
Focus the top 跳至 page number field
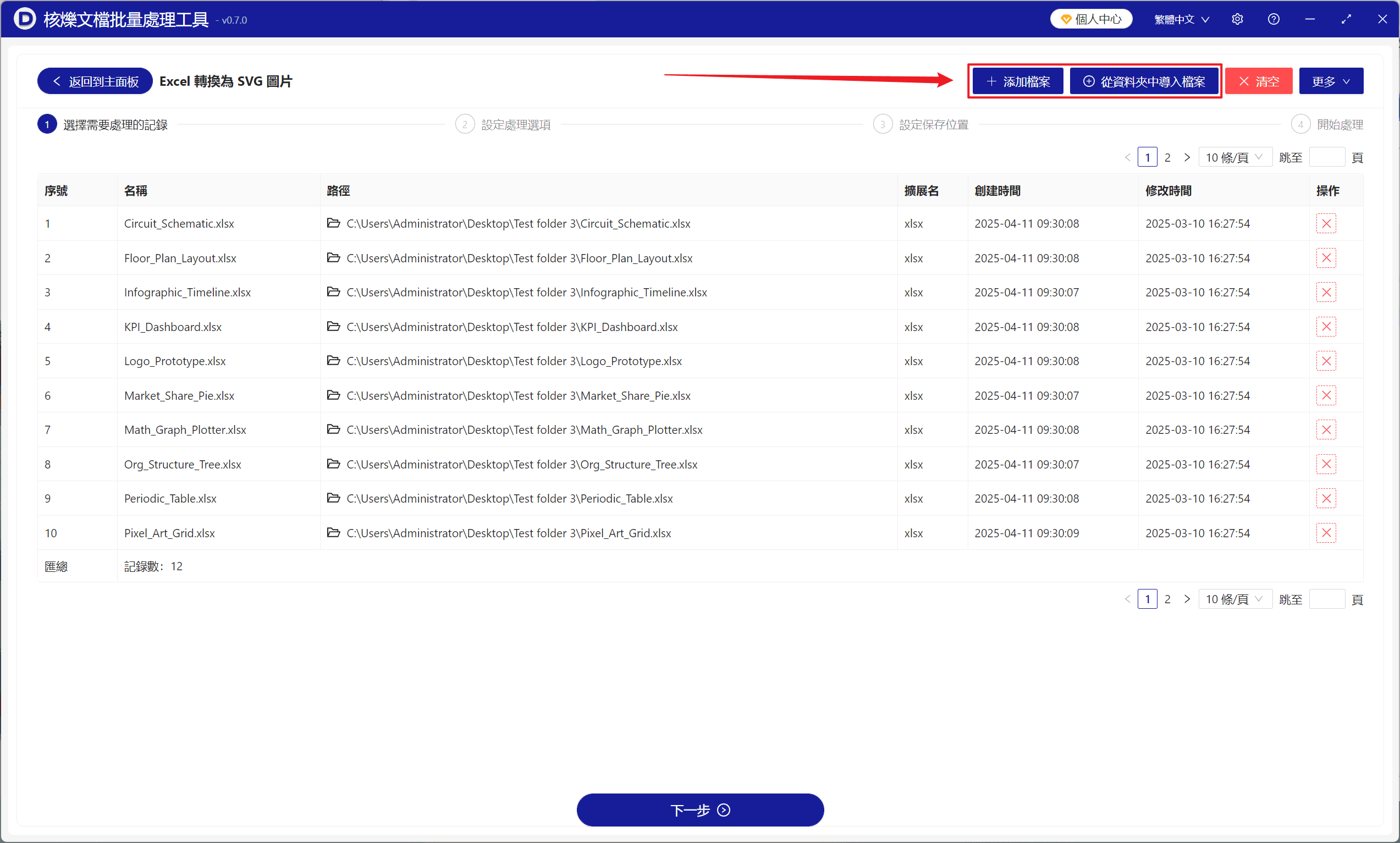pos(1326,157)
